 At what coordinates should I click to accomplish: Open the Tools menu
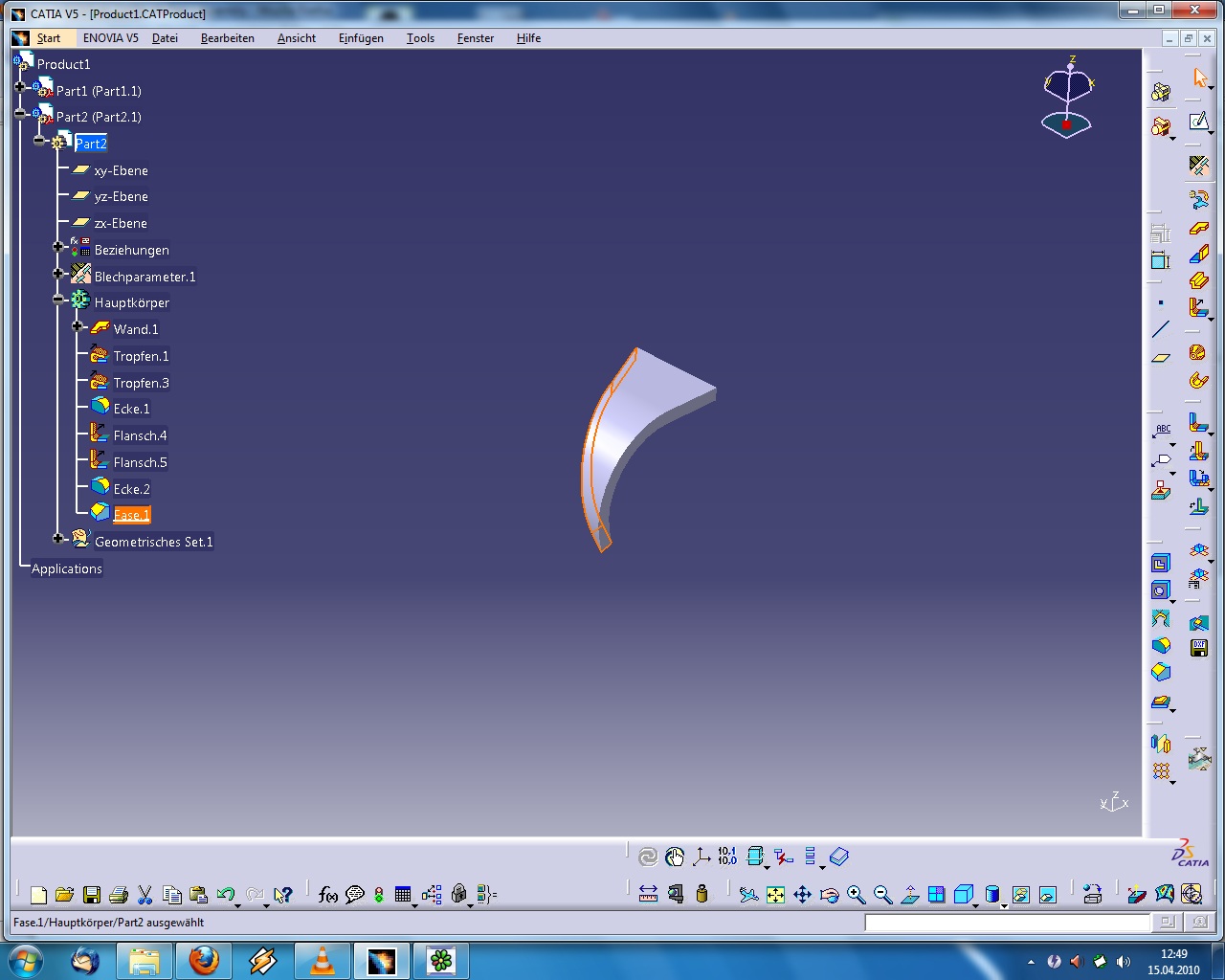[420, 38]
